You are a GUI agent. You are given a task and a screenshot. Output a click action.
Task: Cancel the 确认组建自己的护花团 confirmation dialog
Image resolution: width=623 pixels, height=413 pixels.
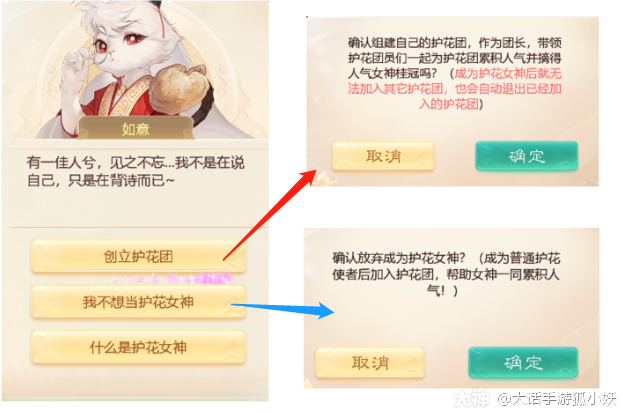tap(383, 156)
